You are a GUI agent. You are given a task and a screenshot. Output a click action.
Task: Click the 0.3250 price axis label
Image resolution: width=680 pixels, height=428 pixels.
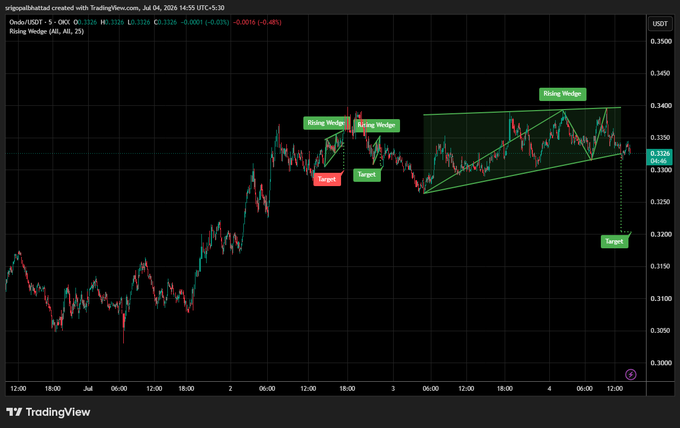(x=660, y=202)
